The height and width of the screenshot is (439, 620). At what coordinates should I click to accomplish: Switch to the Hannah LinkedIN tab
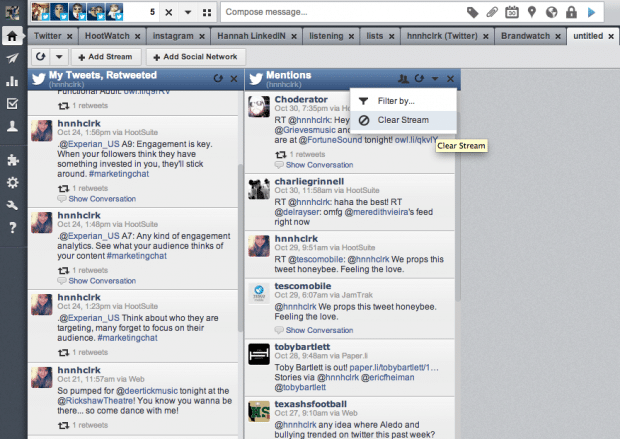point(251,36)
